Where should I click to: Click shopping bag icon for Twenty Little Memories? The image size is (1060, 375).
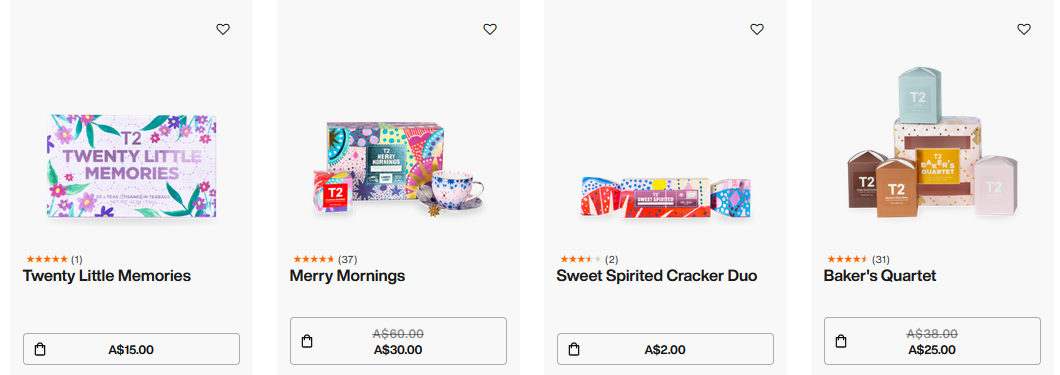pyautogui.click(x=40, y=349)
